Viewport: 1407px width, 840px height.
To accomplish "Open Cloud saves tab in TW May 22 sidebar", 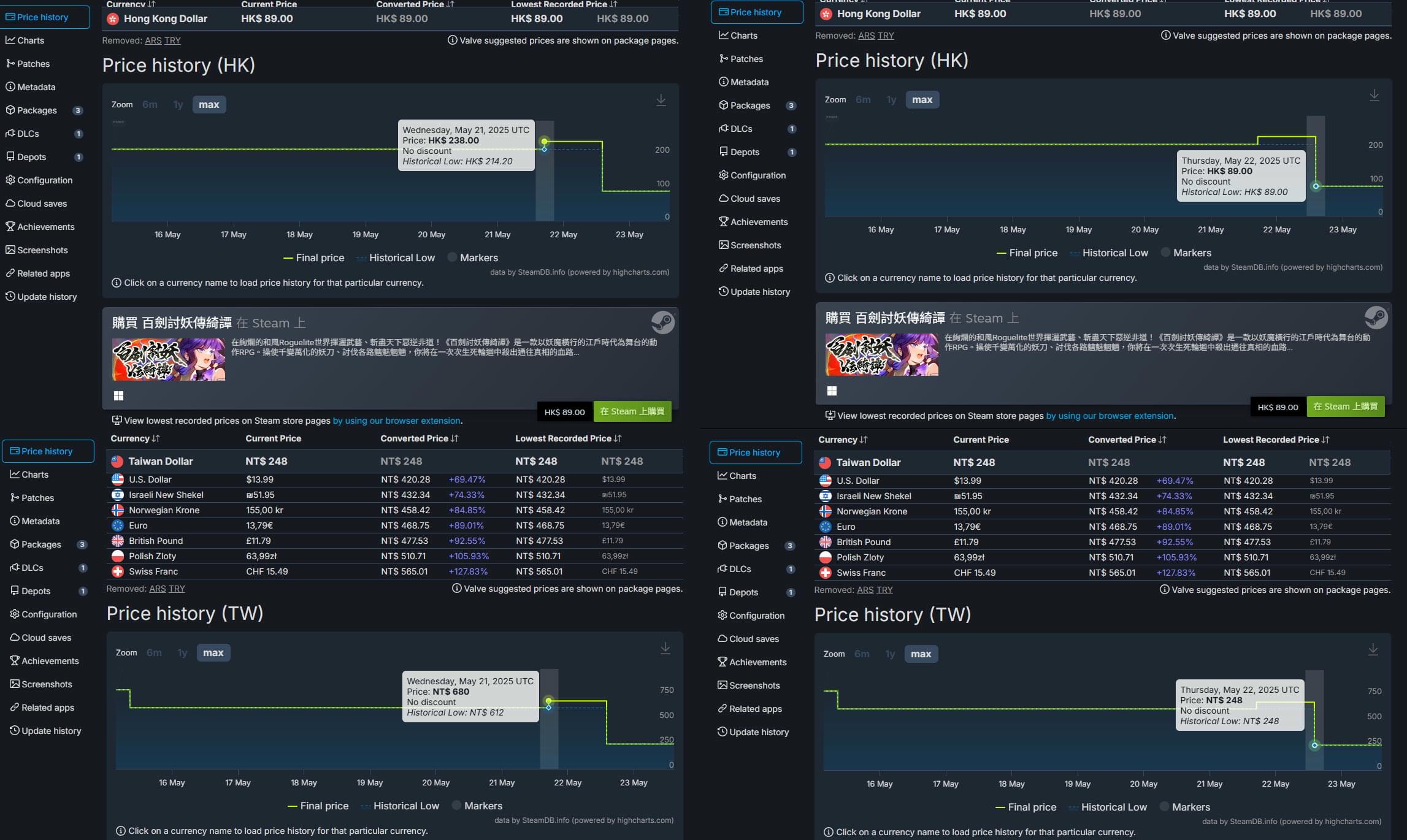I will 756,639.
